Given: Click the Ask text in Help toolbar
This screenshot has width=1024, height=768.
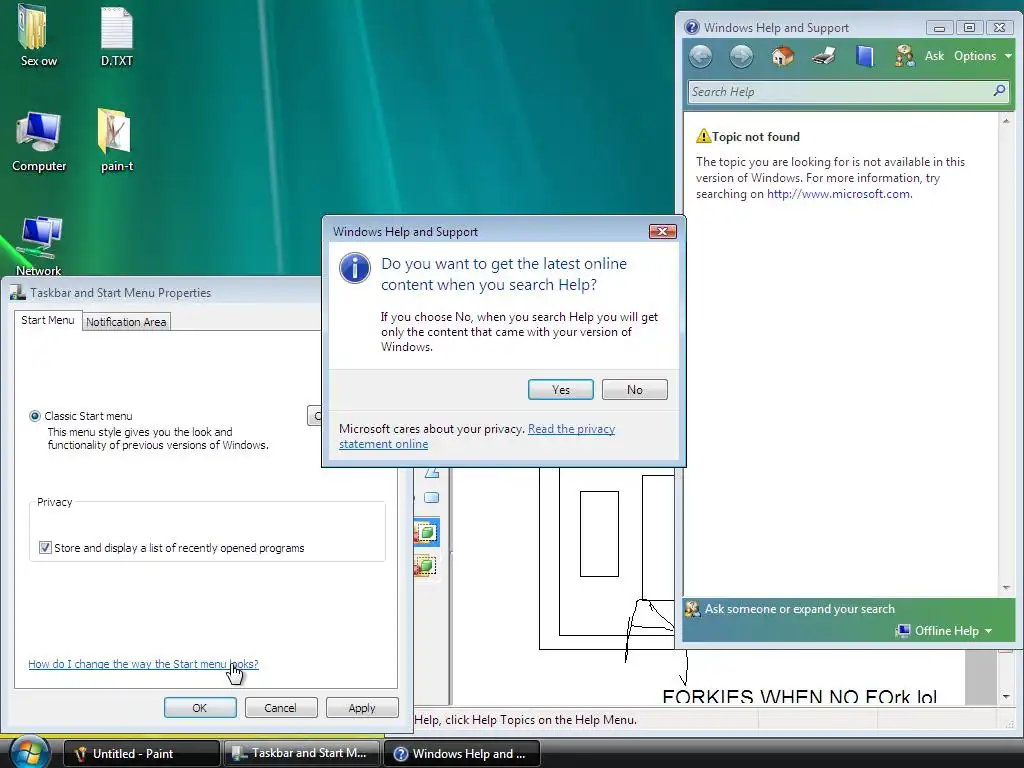Looking at the screenshot, I should click(934, 56).
